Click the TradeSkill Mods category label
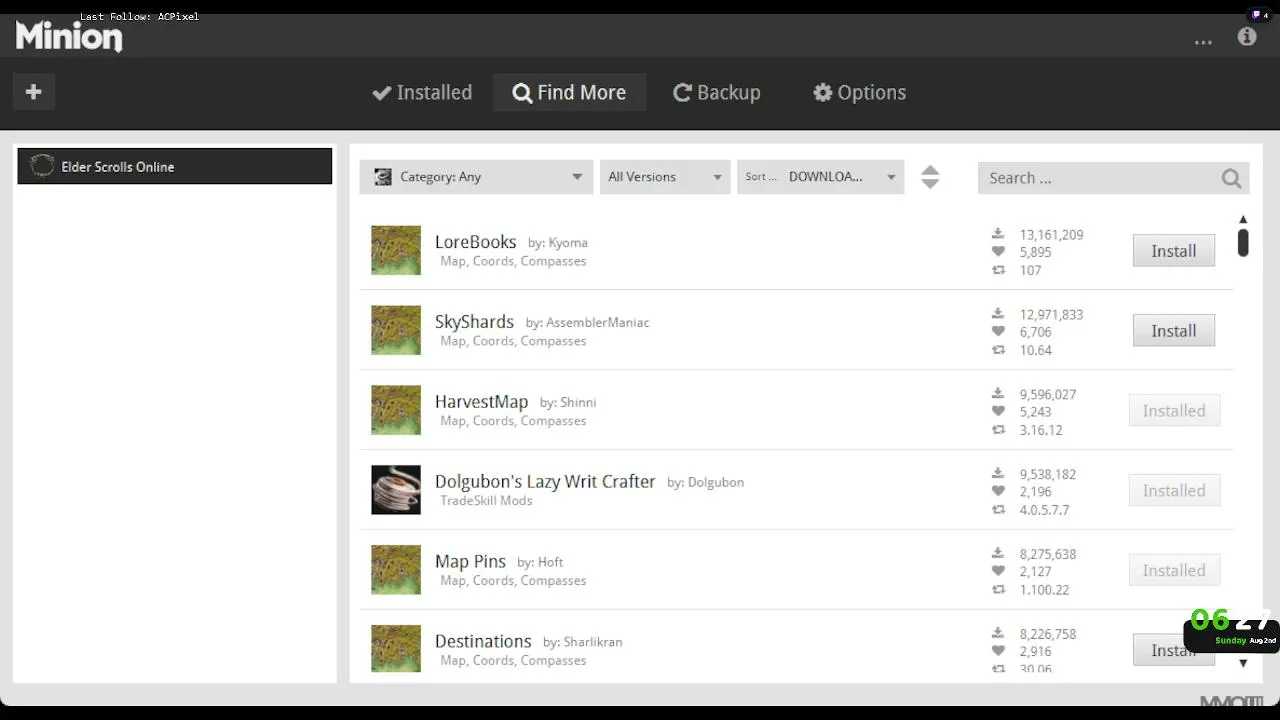The width and height of the screenshot is (1280, 720). (486, 501)
